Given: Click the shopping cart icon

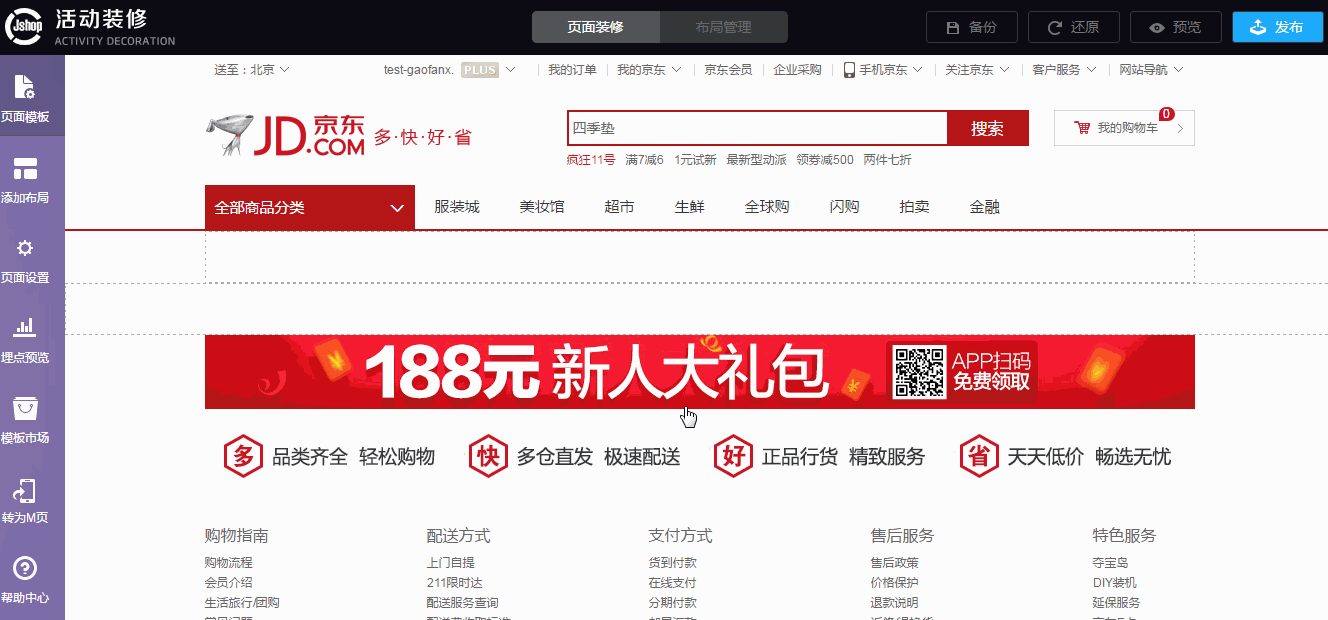Looking at the screenshot, I should [x=1082, y=128].
